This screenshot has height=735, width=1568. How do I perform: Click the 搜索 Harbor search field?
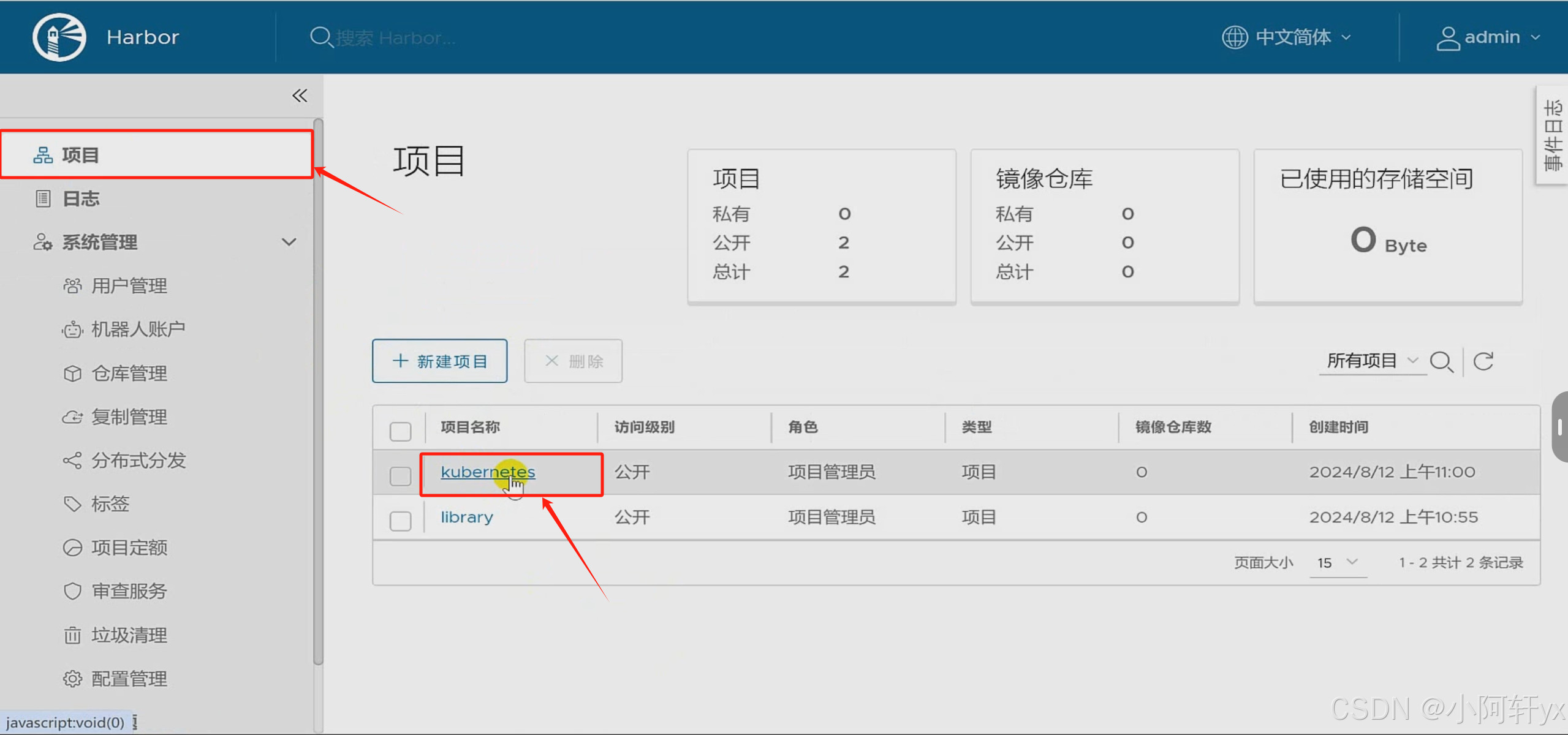tap(396, 38)
